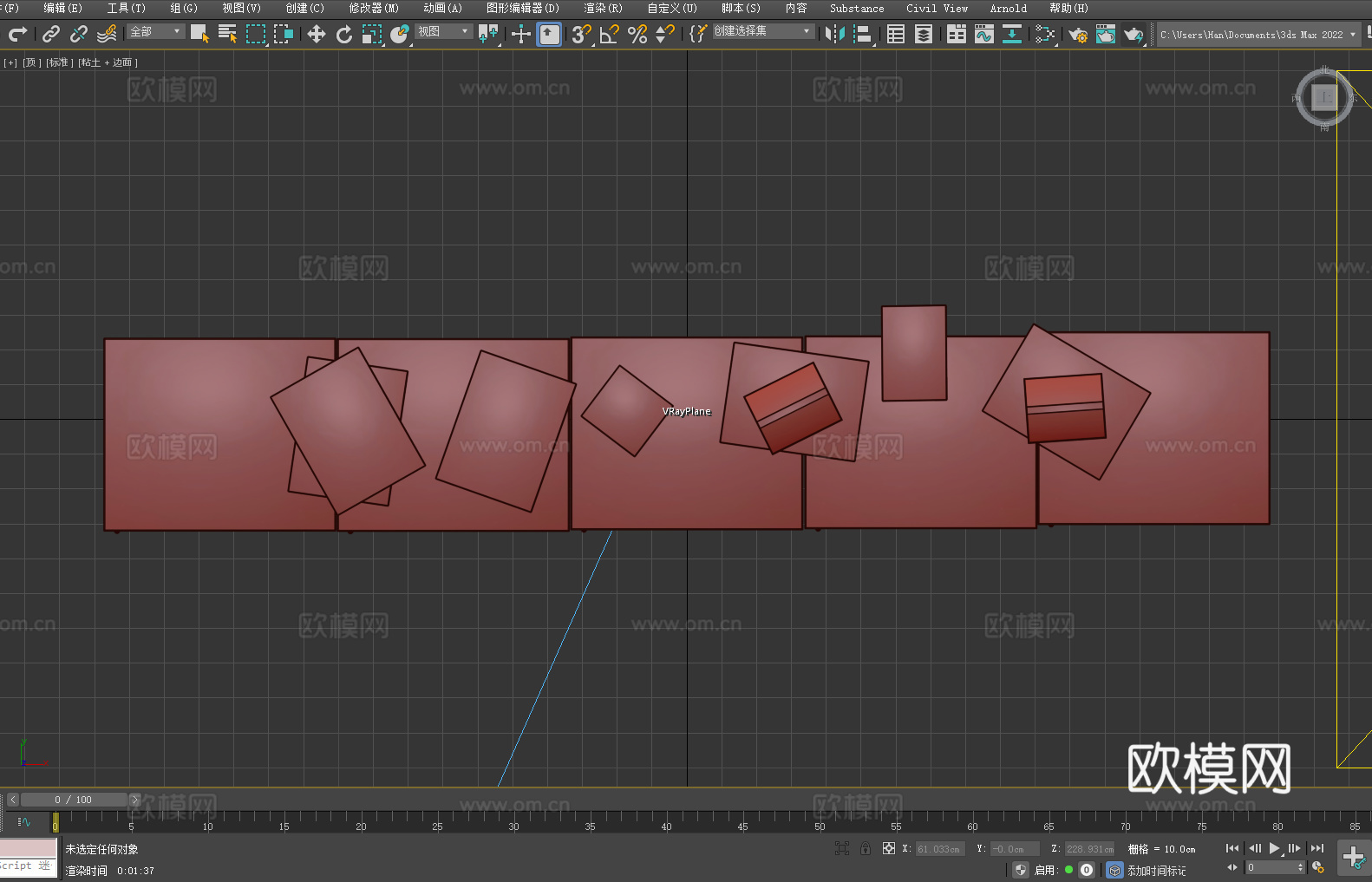Show the Ribbon toggle icon
This screenshot has width=1372, height=882.
(x=957, y=34)
